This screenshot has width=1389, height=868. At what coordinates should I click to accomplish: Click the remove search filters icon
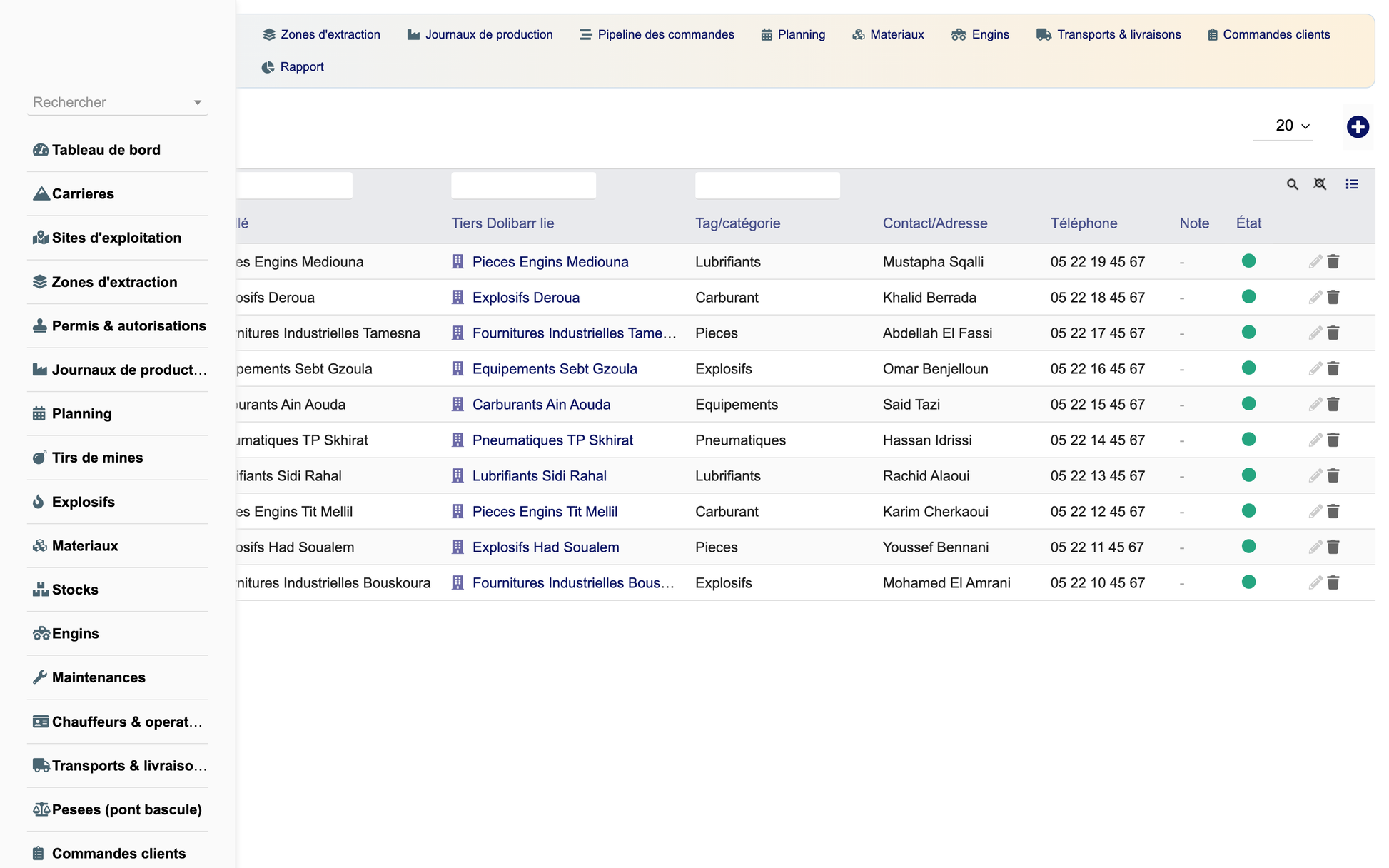(1320, 184)
